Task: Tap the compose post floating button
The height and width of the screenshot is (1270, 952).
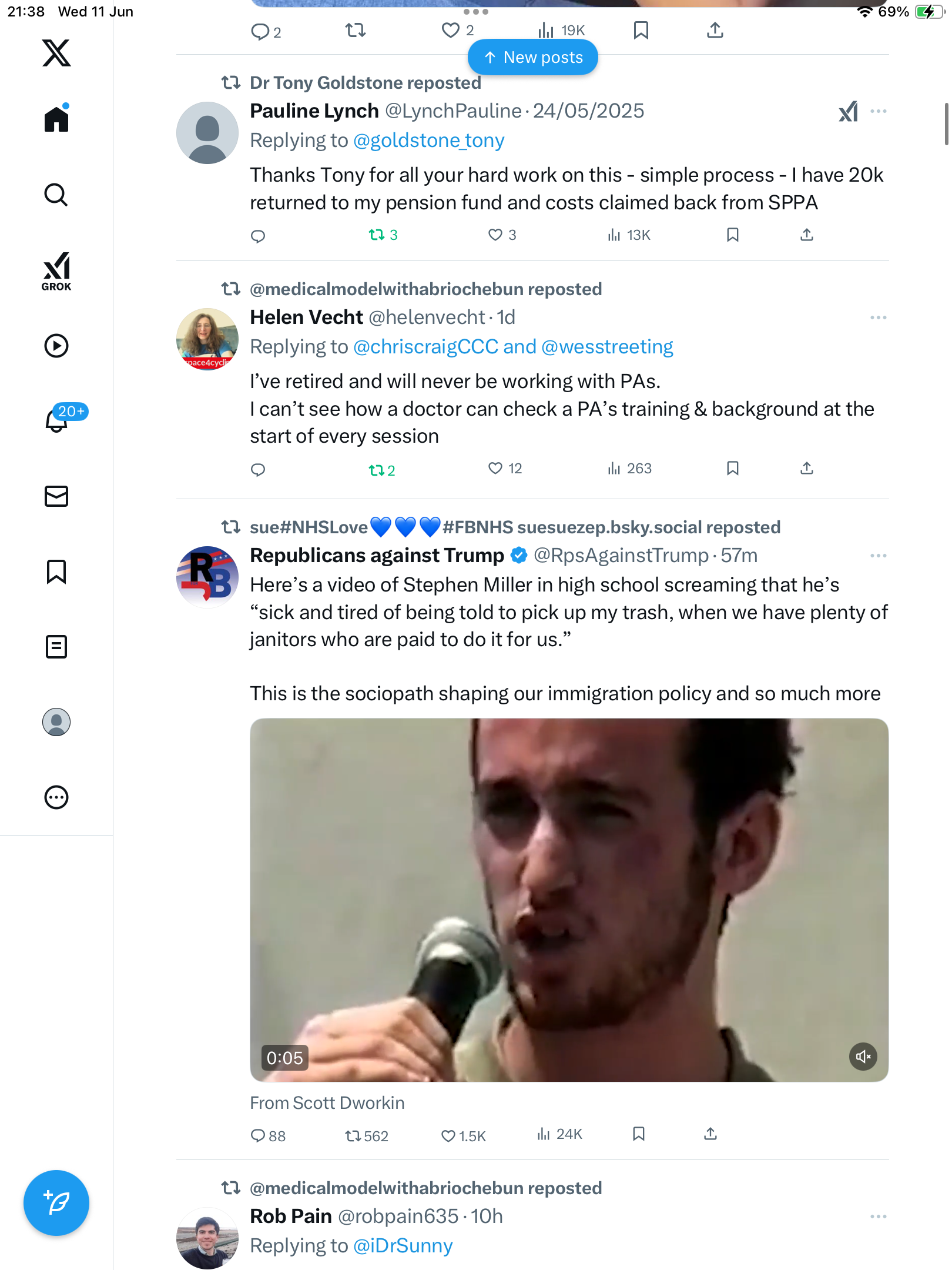Action: point(56,1203)
